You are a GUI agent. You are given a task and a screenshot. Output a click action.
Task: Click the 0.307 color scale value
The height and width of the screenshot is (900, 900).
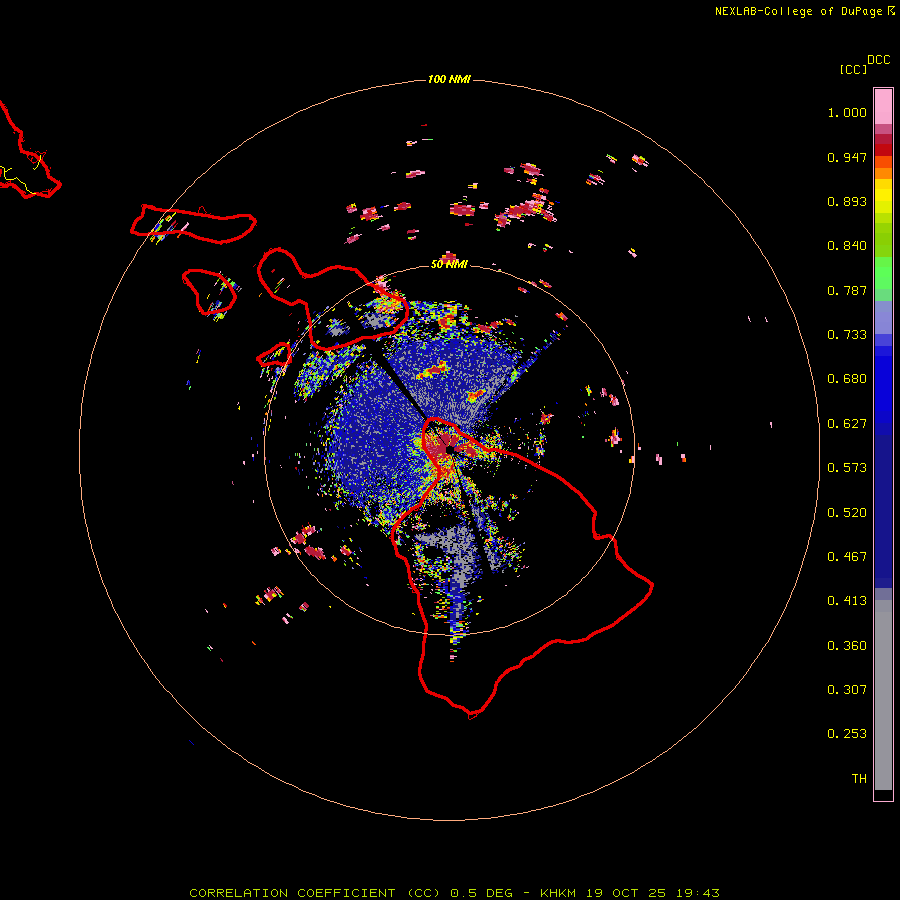click(x=847, y=690)
